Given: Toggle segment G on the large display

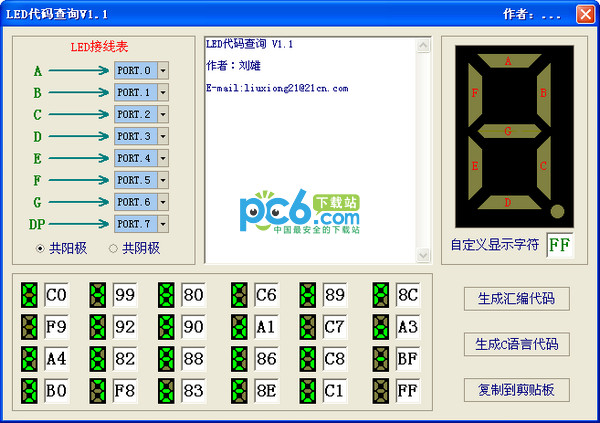Looking at the screenshot, I should 509,131.
